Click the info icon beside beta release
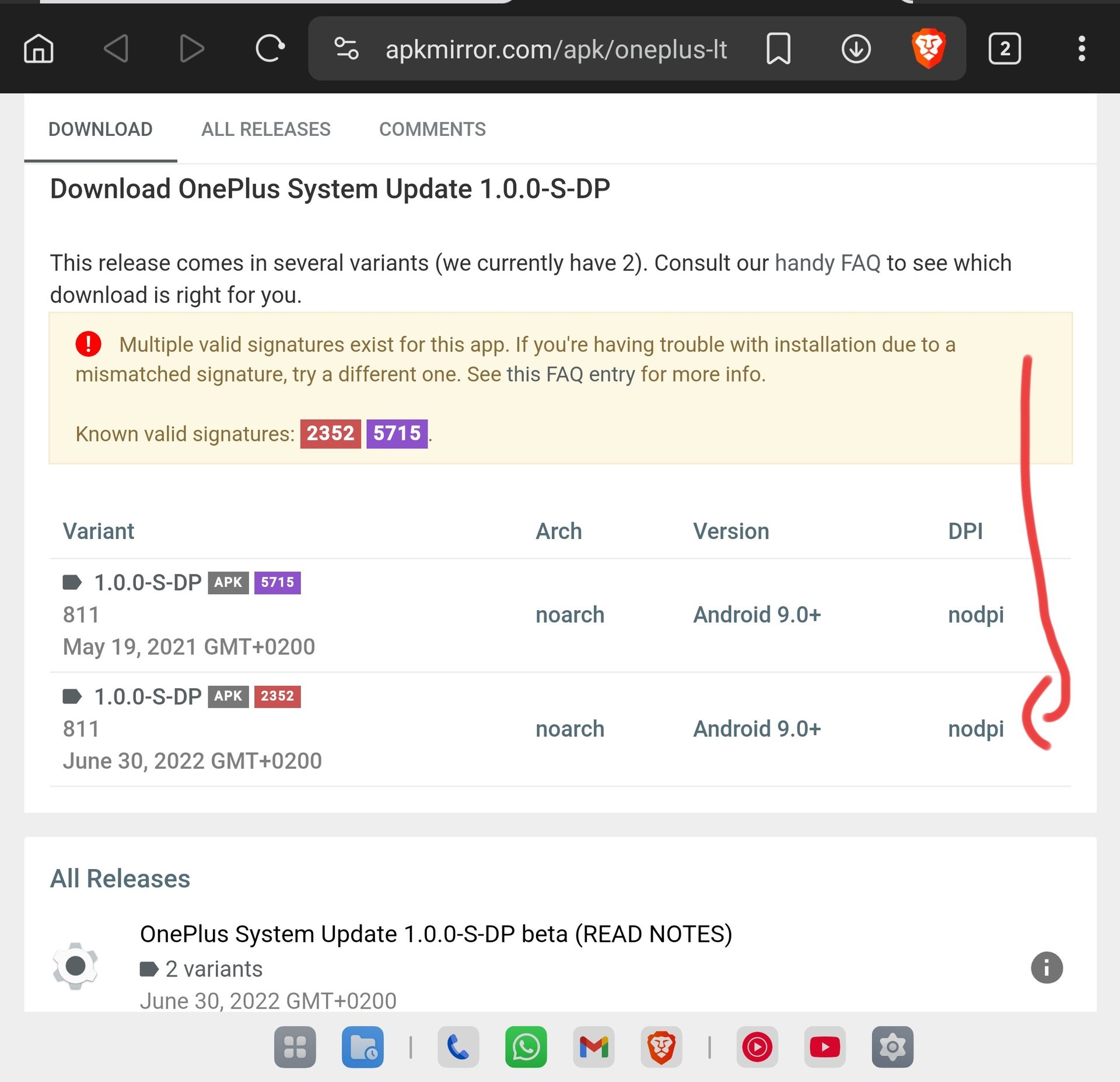The height and width of the screenshot is (1082, 1120). click(1046, 968)
